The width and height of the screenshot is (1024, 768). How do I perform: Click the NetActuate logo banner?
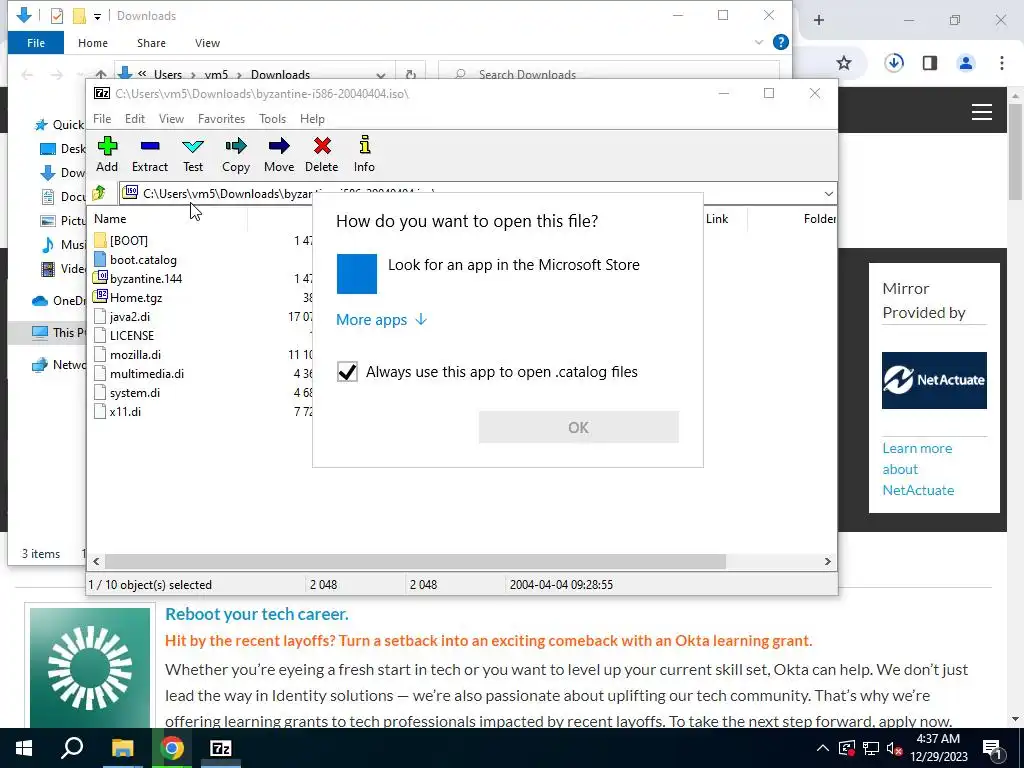pos(934,380)
